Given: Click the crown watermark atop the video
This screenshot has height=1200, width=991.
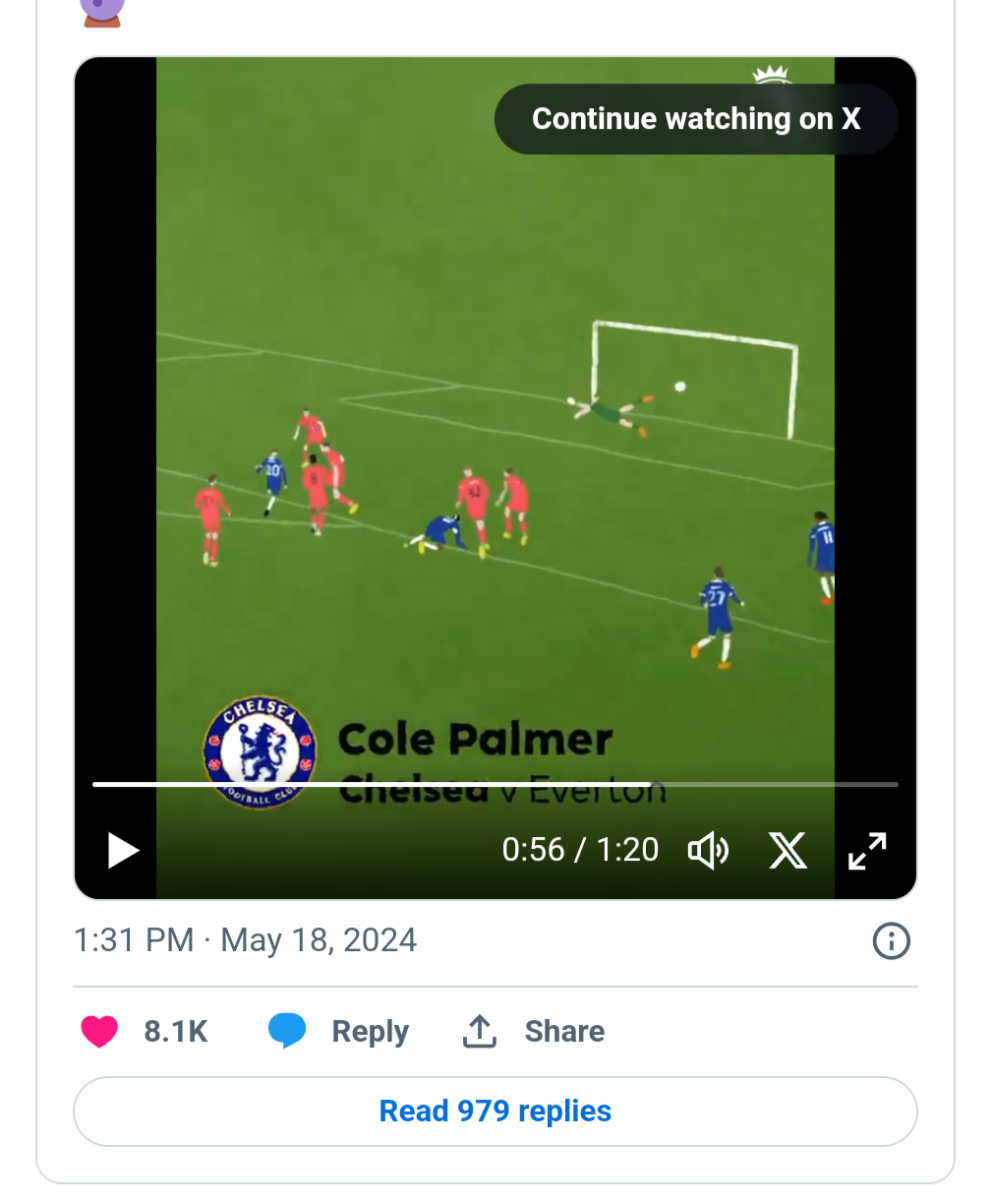Looking at the screenshot, I should [x=770, y=75].
